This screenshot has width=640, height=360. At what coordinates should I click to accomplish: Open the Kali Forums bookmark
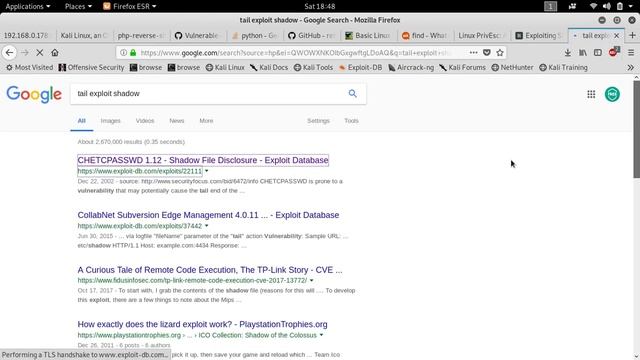point(463,68)
